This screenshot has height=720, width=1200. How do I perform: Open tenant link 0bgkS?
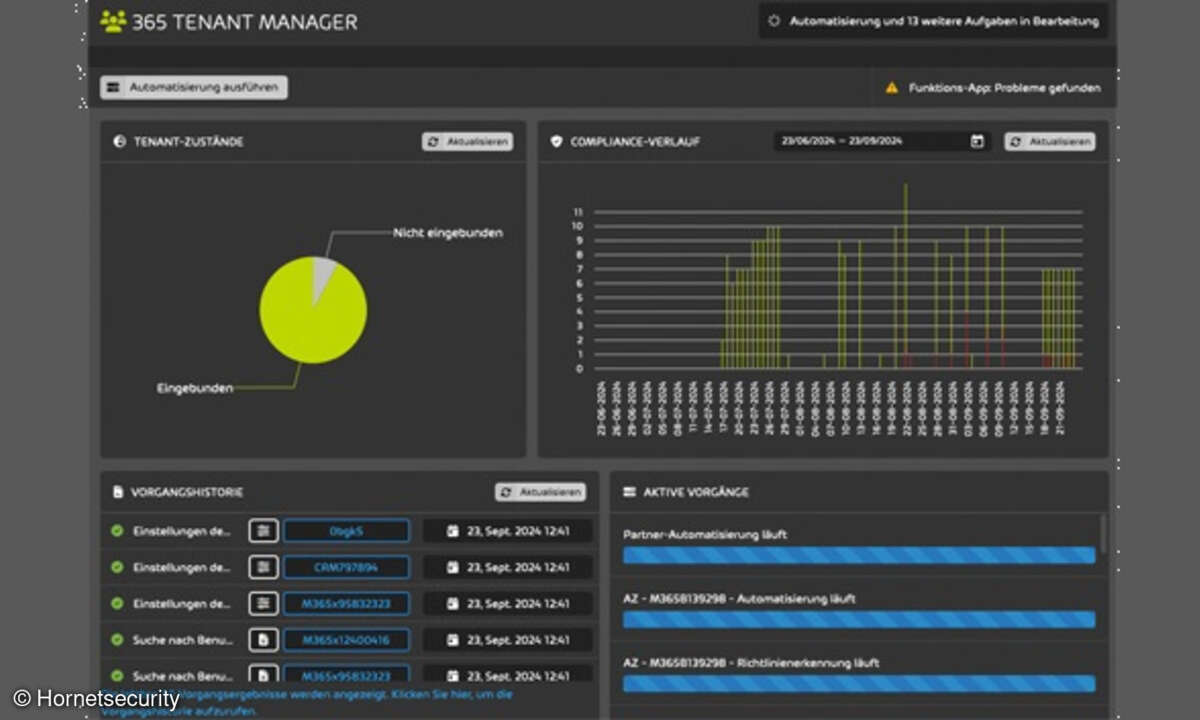pos(346,531)
